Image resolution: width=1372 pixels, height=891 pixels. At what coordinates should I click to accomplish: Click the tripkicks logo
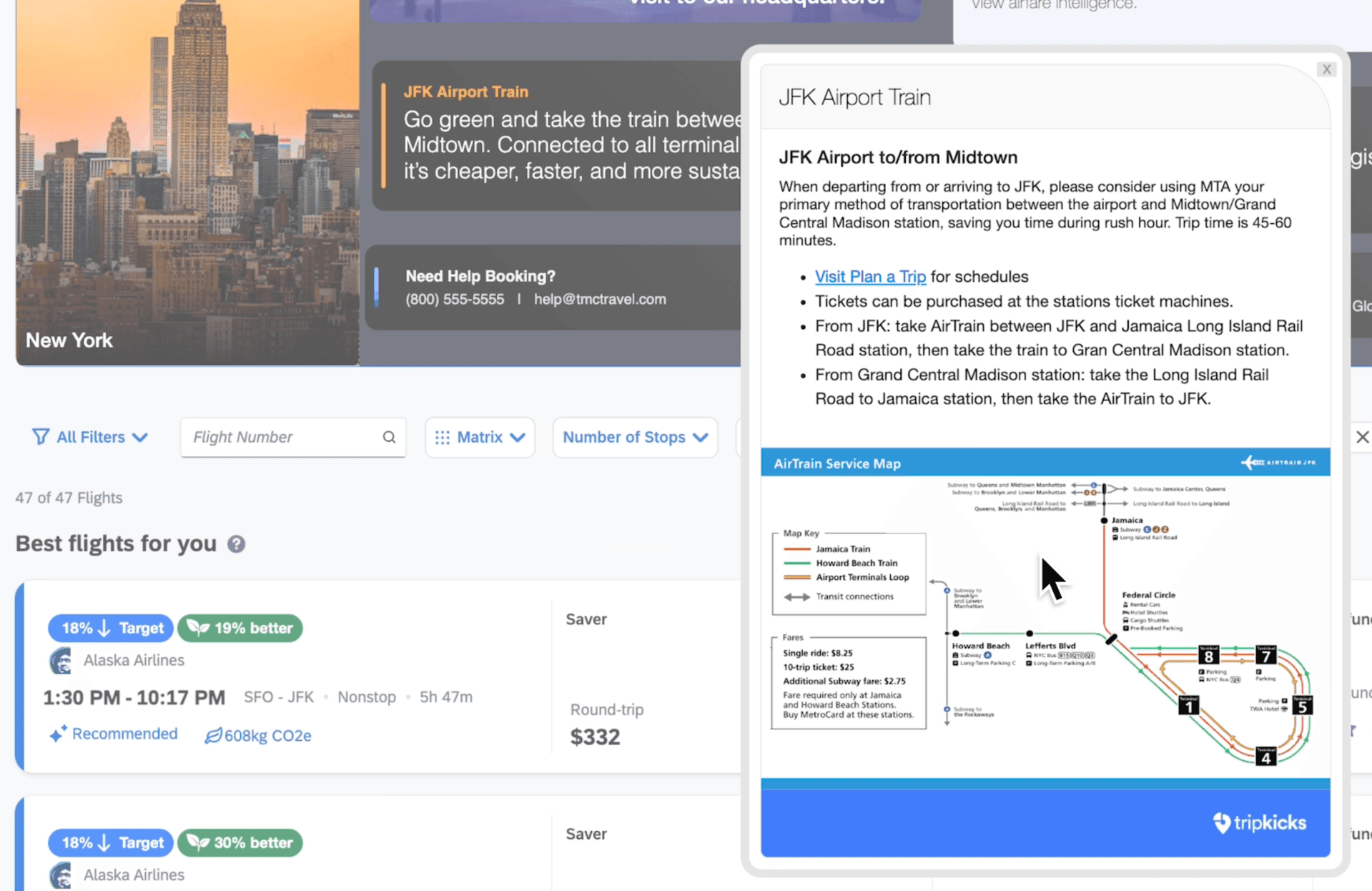[1260, 823]
